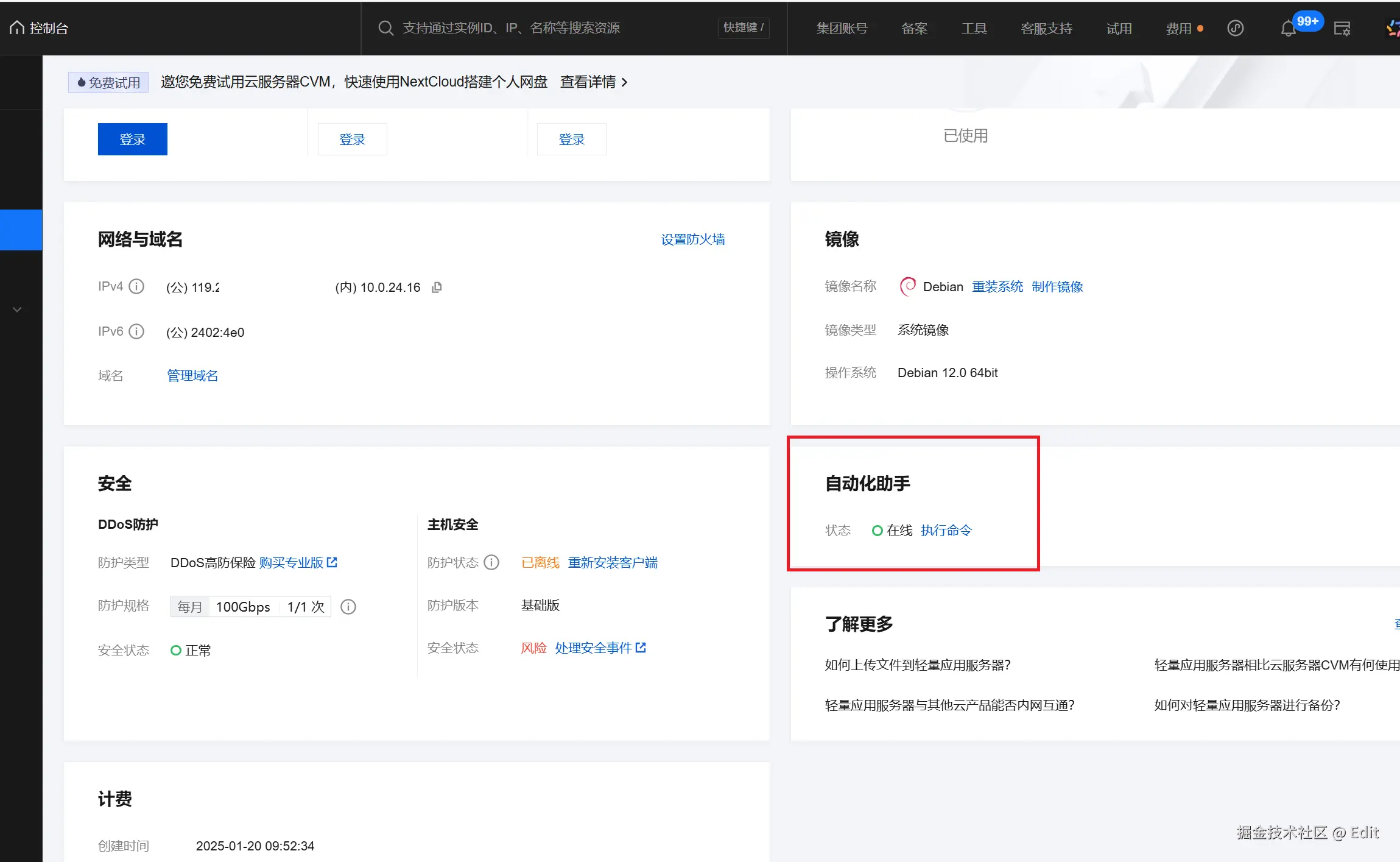Expand the 查看详情 arrow in the banner
This screenshot has height=862, width=1400.
(x=624, y=82)
